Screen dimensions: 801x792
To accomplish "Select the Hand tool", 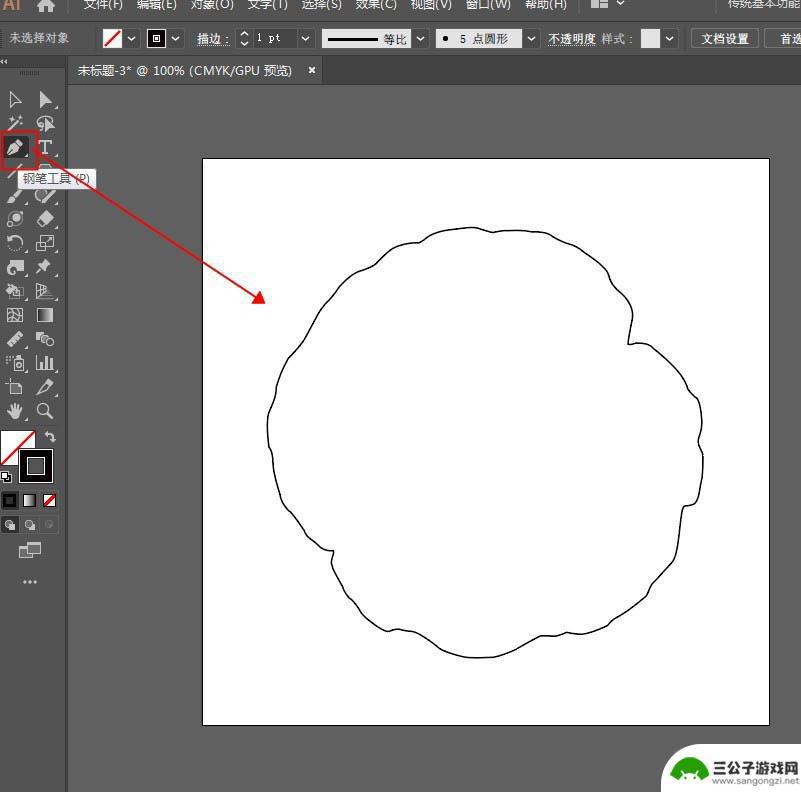I will click(x=15, y=411).
